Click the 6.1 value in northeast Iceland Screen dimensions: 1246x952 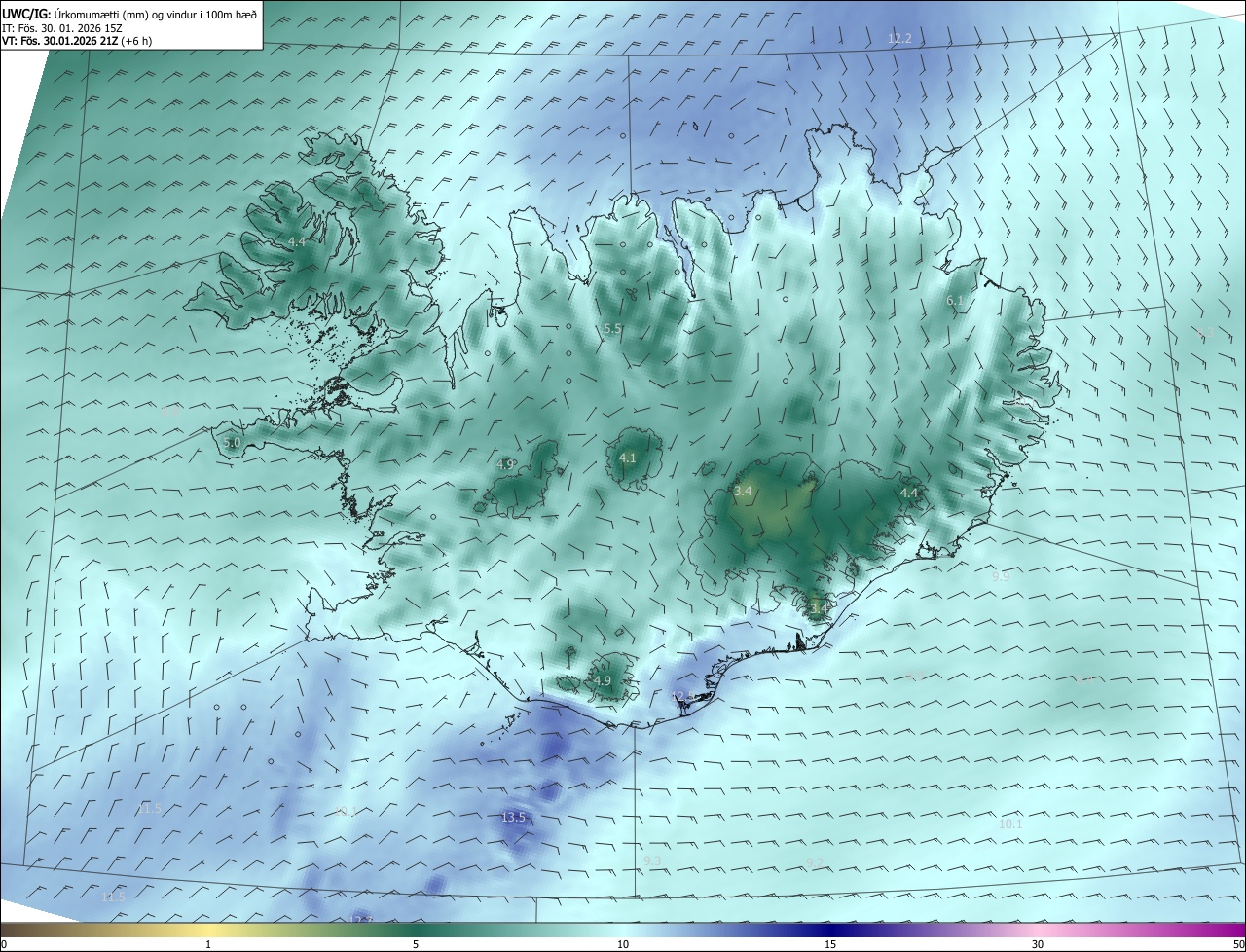click(955, 302)
